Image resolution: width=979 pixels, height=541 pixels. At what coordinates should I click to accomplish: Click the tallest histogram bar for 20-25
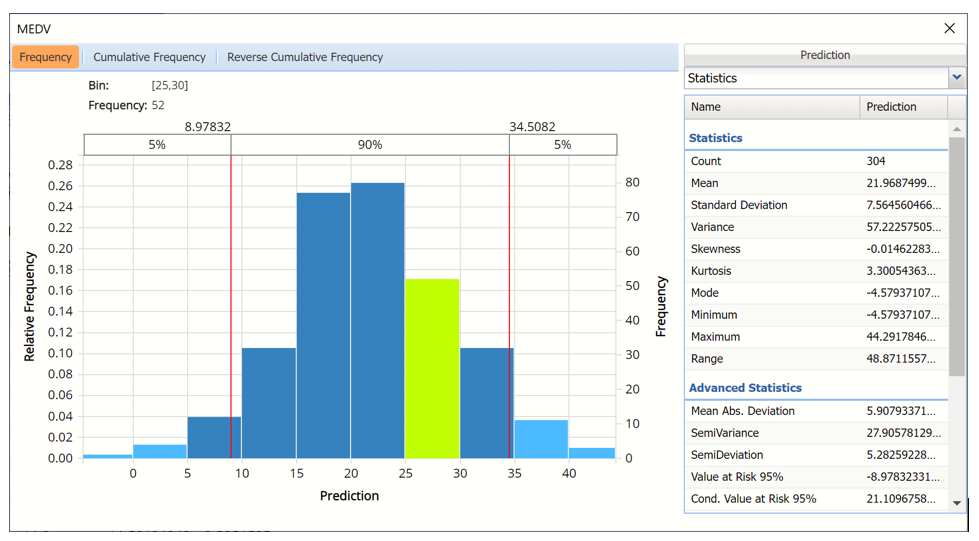[x=377, y=320]
